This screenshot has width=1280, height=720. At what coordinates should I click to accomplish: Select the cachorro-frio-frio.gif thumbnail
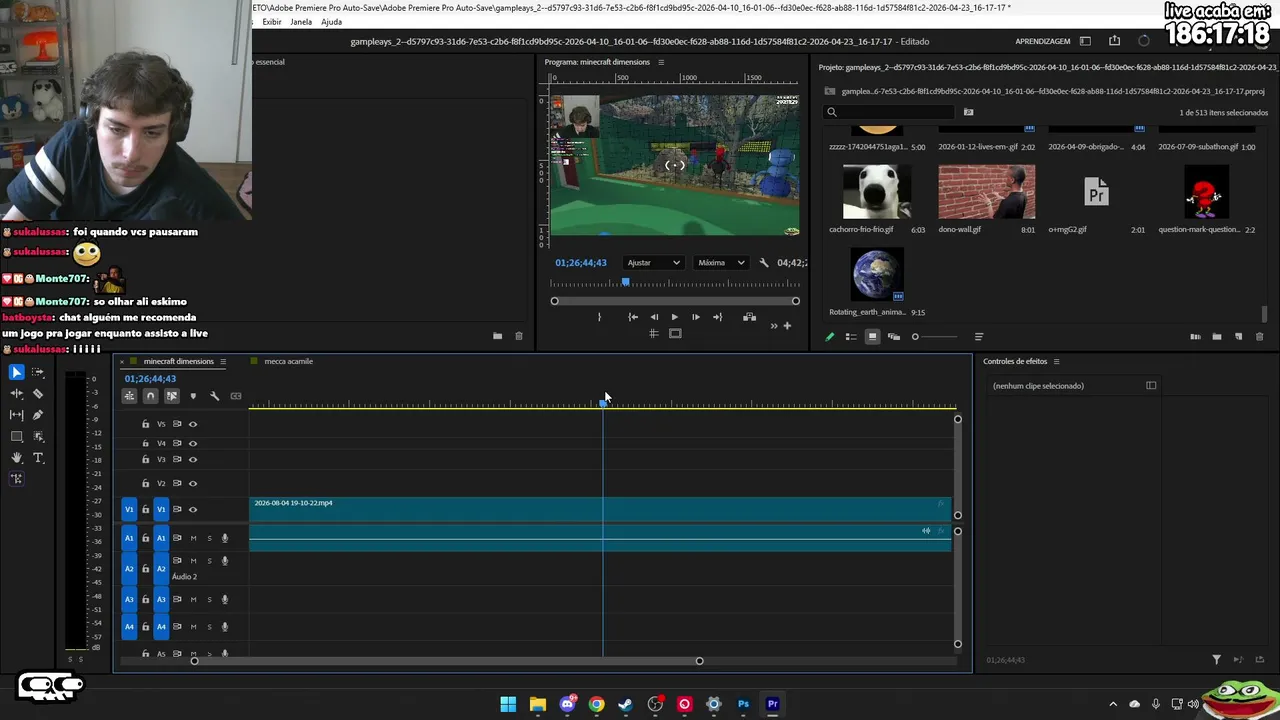pyautogui.click(x=877, y=192)
